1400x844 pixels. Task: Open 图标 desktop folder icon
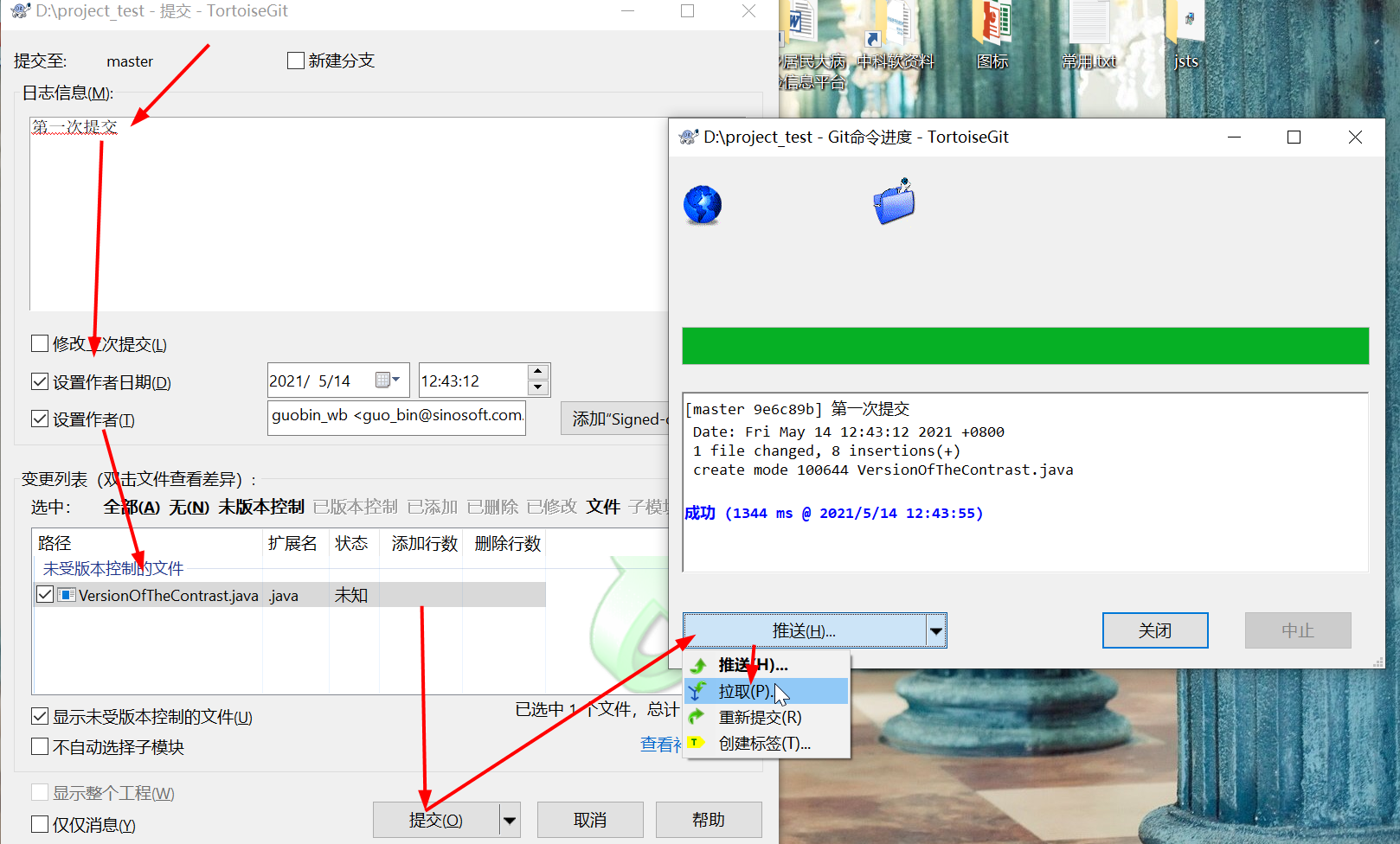992,23
